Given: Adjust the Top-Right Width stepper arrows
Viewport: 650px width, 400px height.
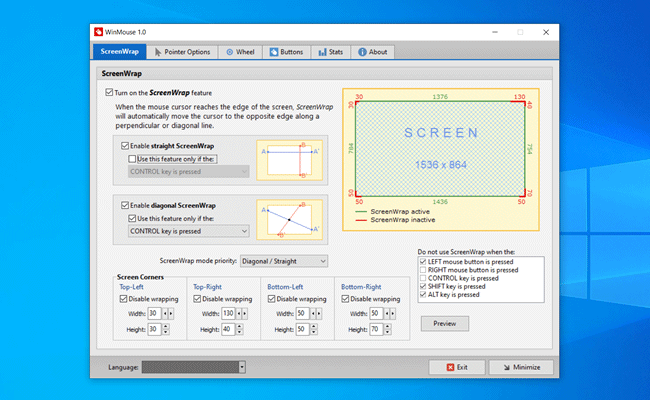Looking at the screenshot, I should 242,314.
